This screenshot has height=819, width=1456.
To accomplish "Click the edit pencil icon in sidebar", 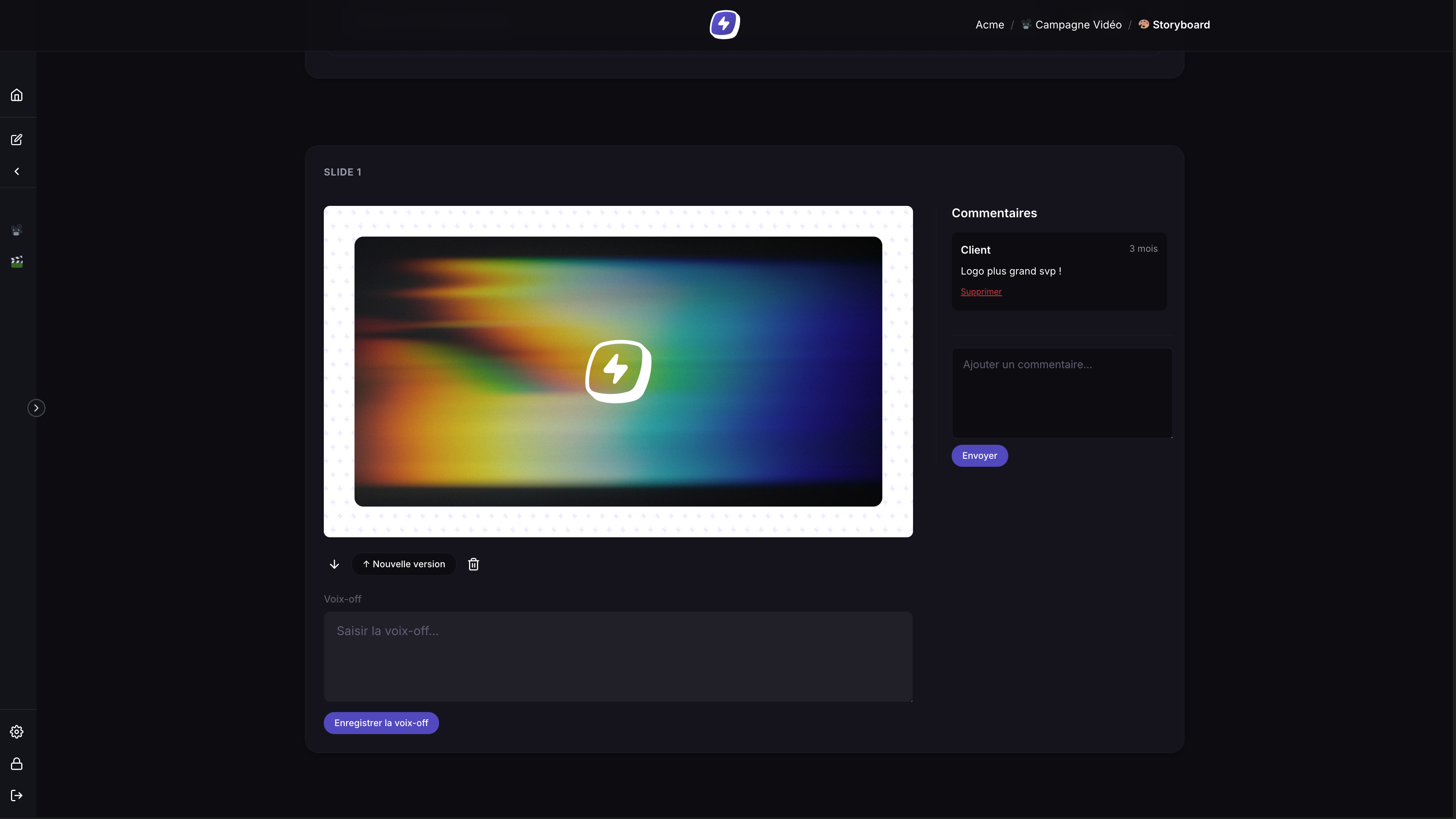I will tap(17, 140).
